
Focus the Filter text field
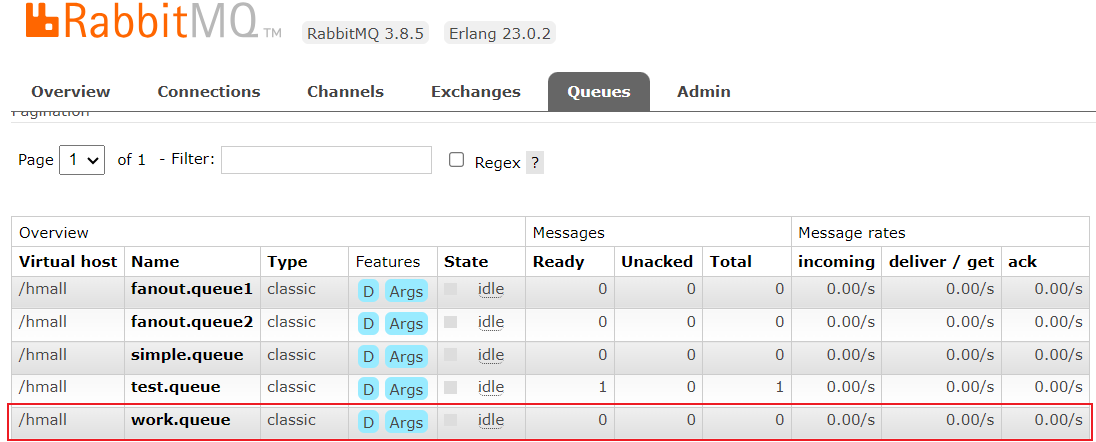click(326, 160)
